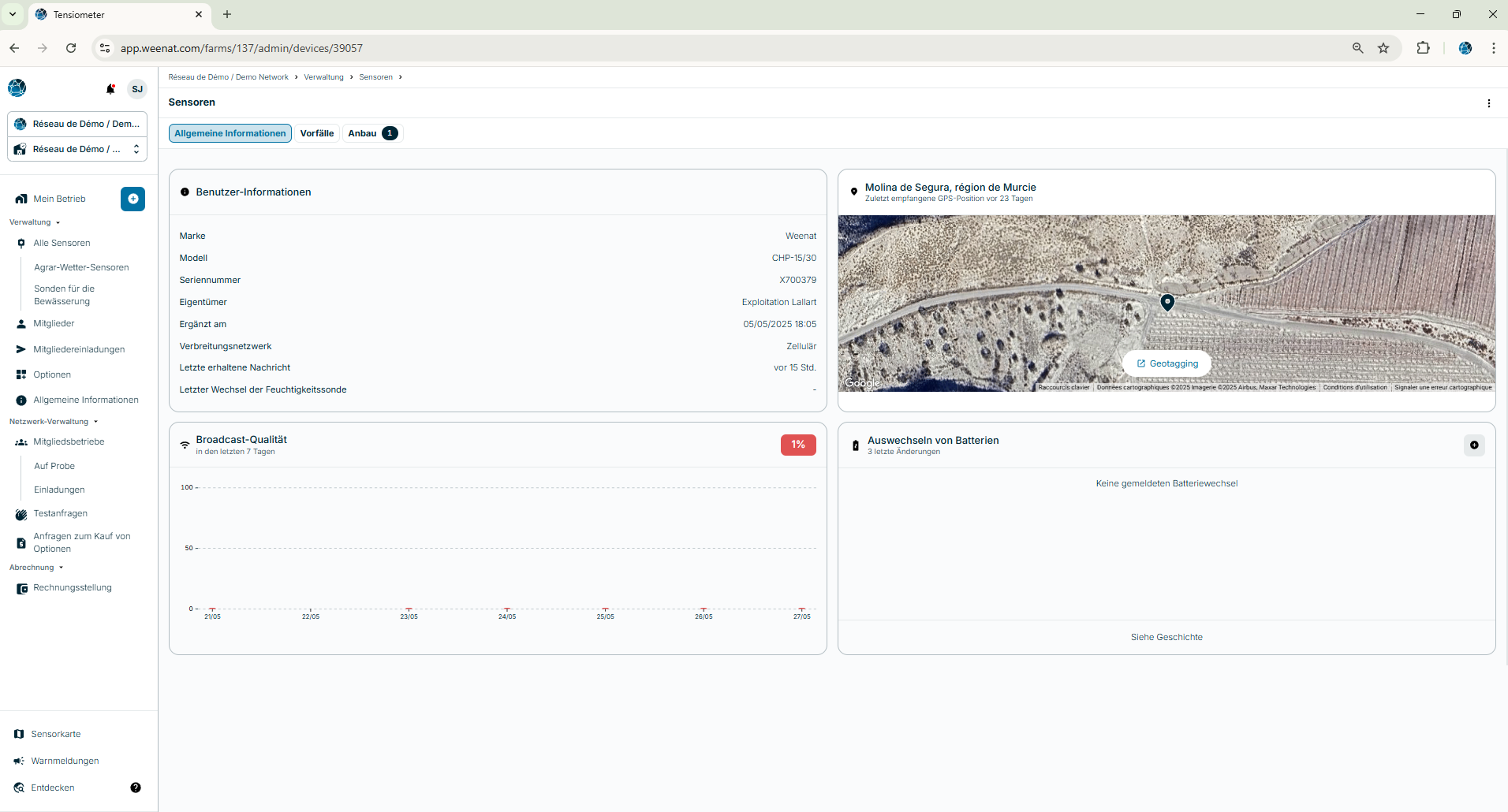Click Google logo on map
This screenshot has height=812, width=1508.
tap(862, 383)
